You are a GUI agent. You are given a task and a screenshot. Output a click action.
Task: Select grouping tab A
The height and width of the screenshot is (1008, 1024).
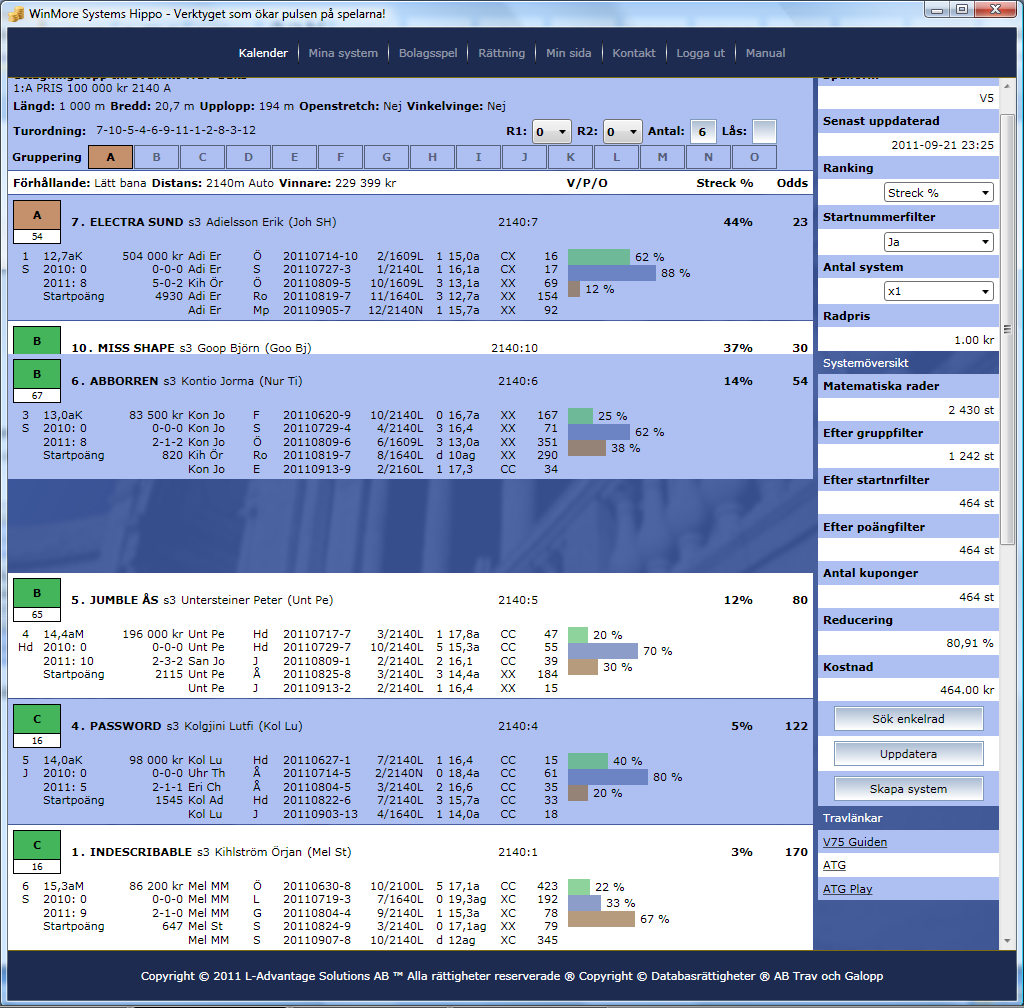110,157
